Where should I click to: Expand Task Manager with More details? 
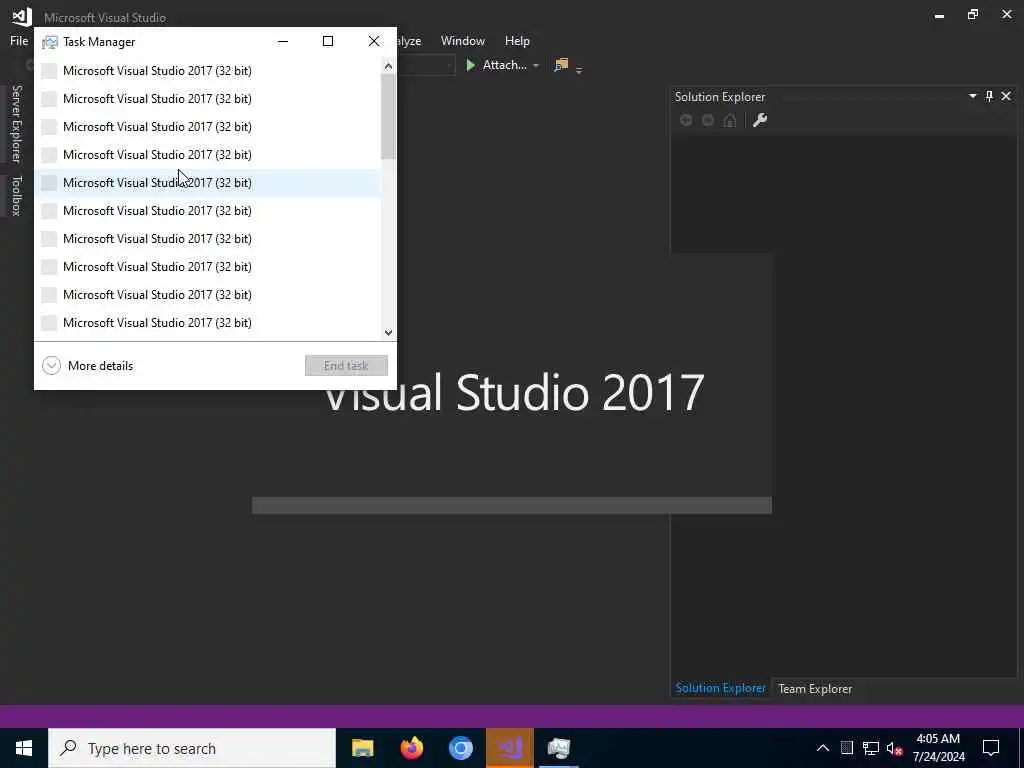pyautogui.click(x=88, y=366)
